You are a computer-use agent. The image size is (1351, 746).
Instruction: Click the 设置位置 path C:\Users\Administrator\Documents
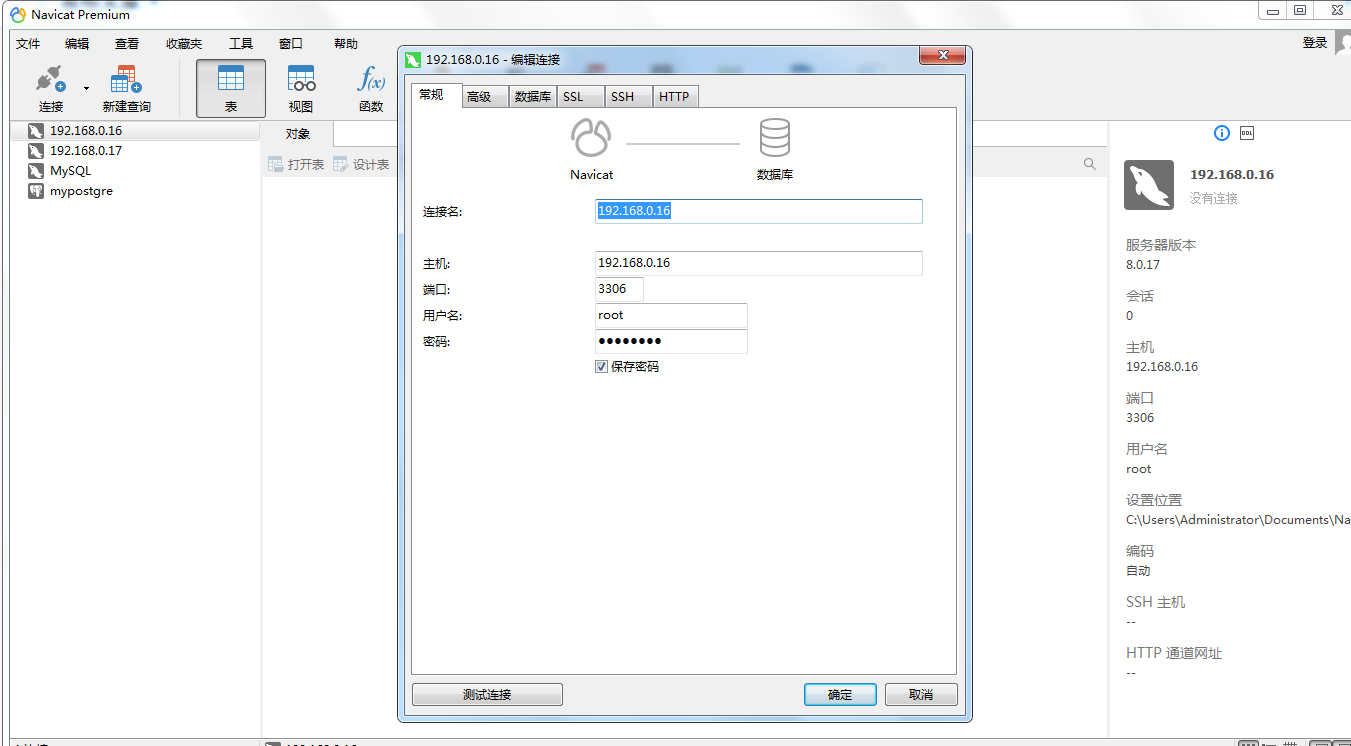pos(1238,520)
